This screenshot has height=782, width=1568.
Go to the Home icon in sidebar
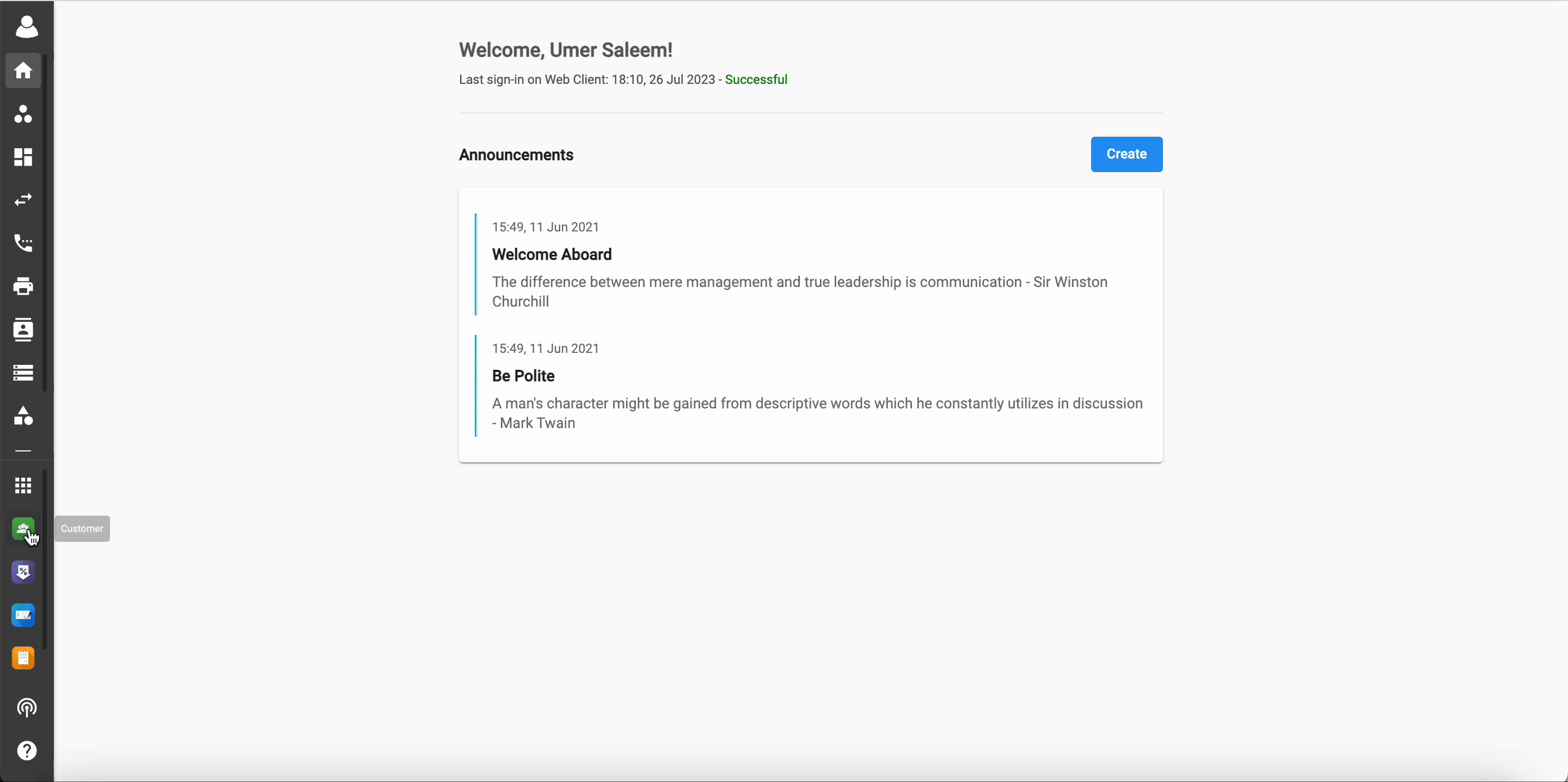click(23, 71)
